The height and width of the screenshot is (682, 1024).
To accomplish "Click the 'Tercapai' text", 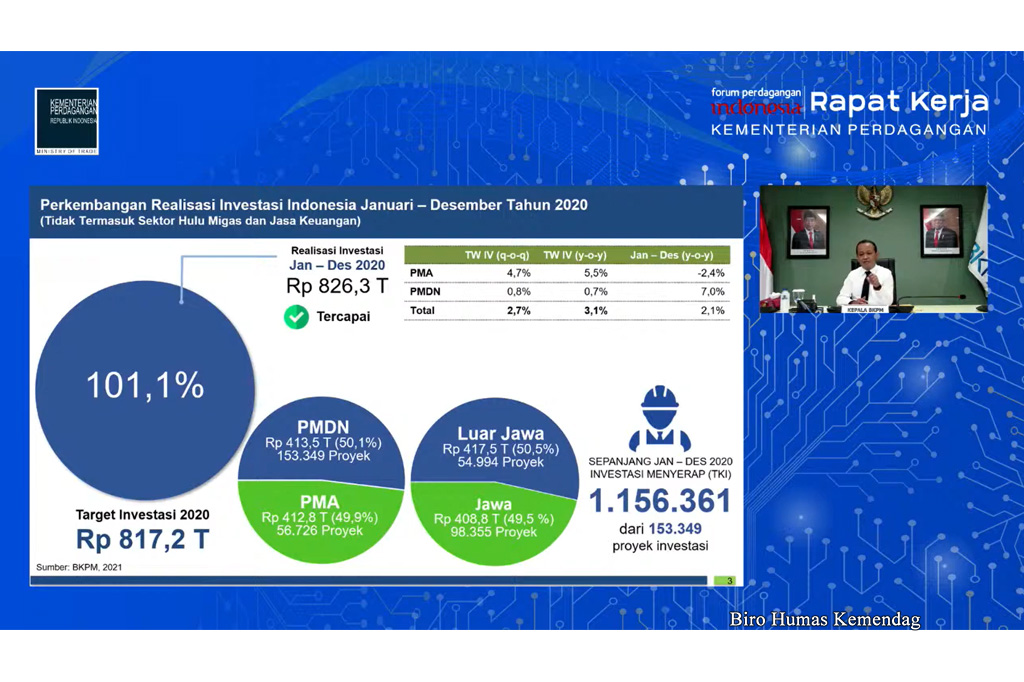I will pos(344,317).
